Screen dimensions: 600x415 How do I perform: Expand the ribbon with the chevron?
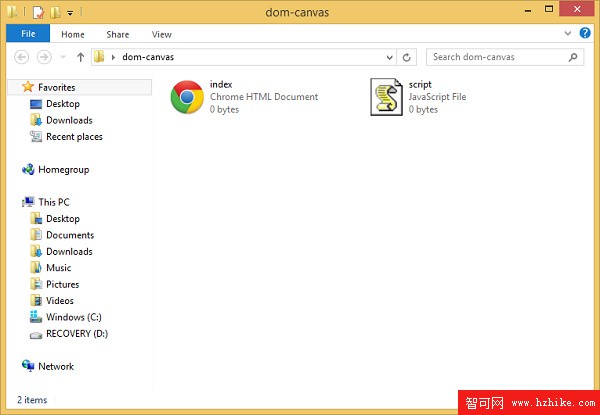point(569,34)
